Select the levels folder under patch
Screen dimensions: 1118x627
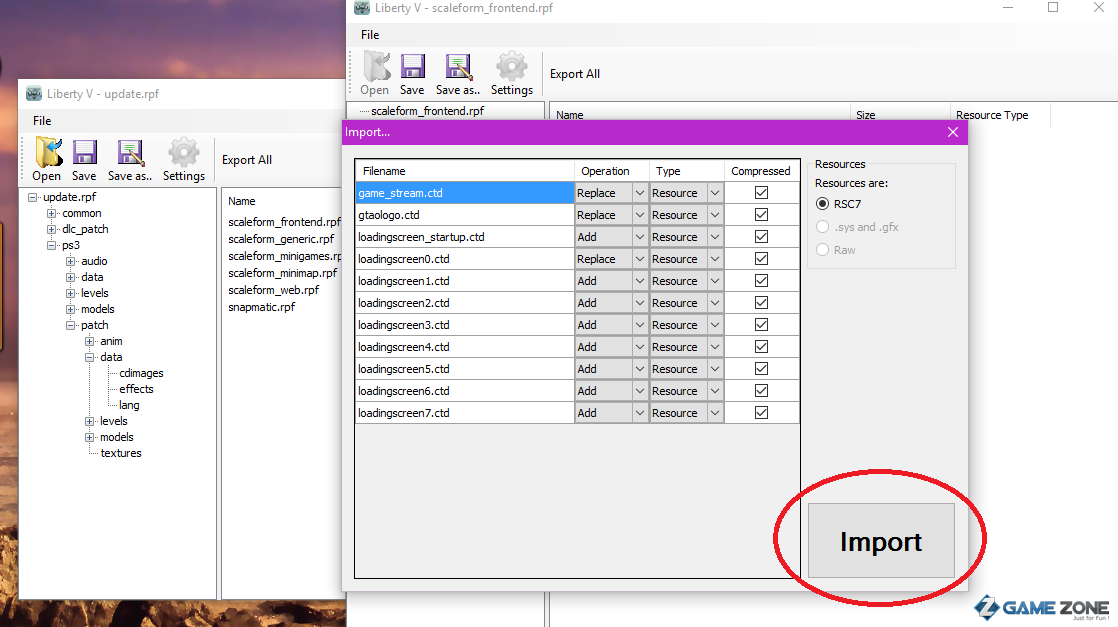click(113, 421)
